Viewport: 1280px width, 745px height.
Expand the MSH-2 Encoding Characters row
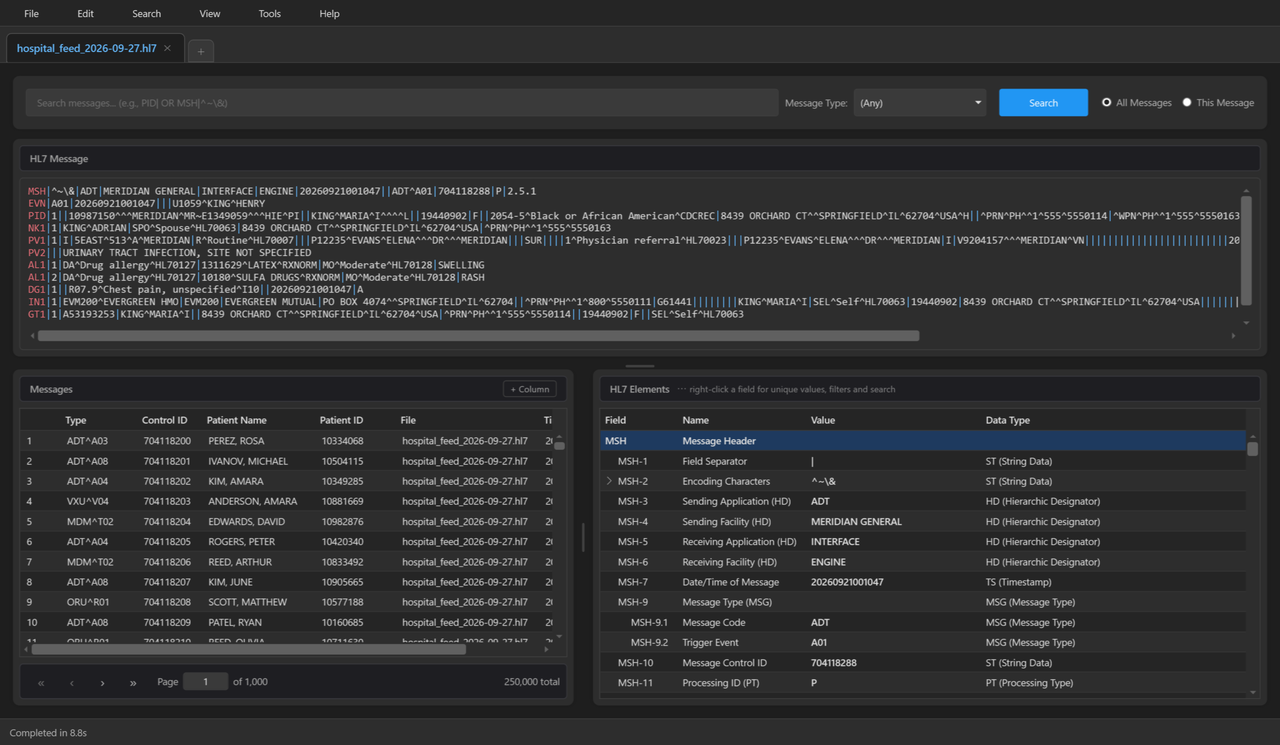click(609, 481)
